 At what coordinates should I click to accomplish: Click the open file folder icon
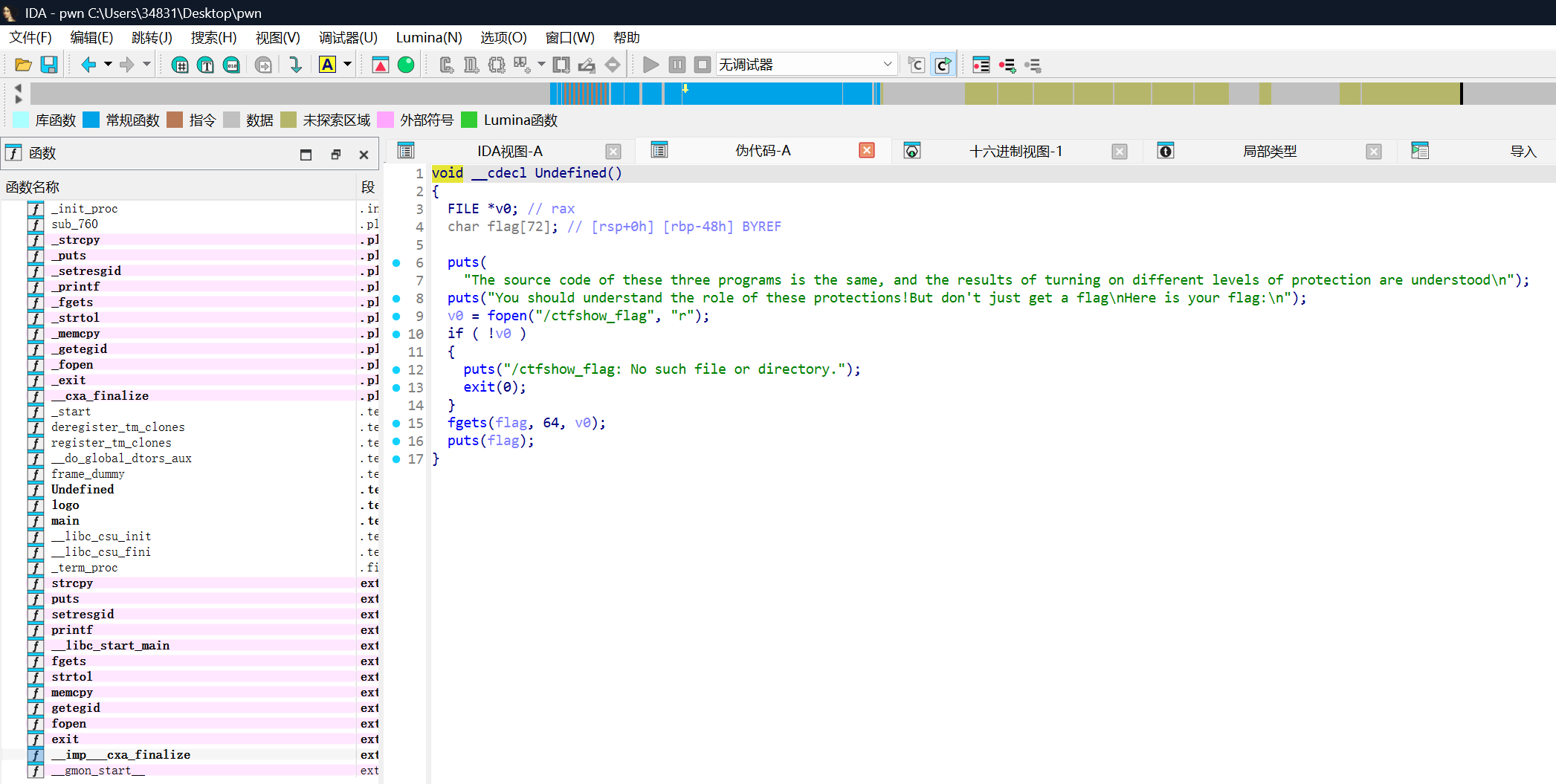click(23, 65)
